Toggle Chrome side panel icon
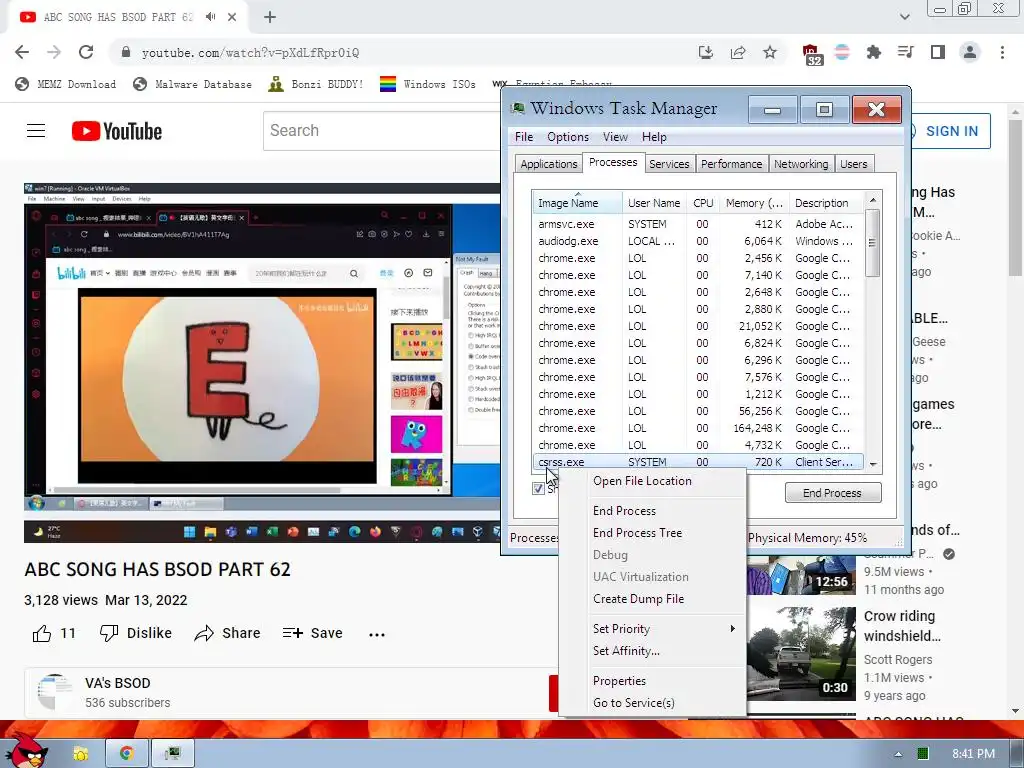 point(938,52)
